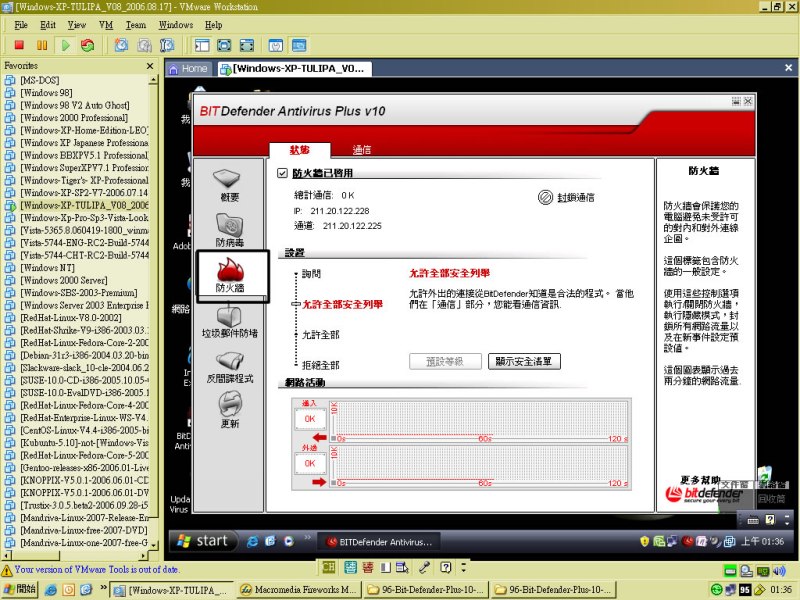Toggle the sidebar with the VMware toolbar icon

[202, 45]
